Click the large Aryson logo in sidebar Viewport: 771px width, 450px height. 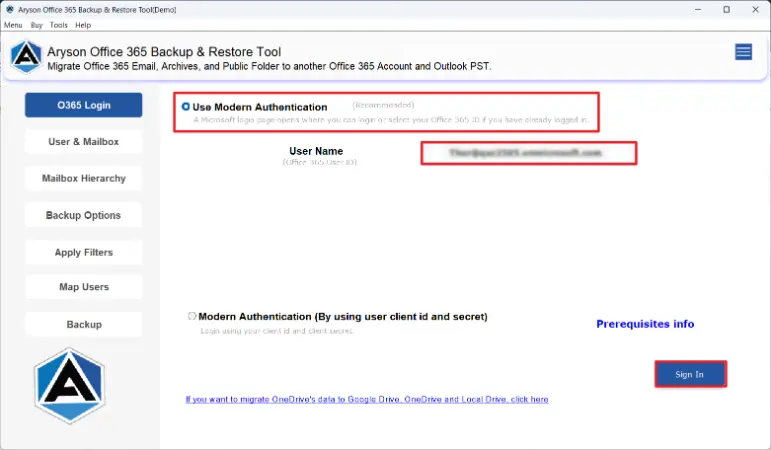pyautogui.click(x=69, y=386)
